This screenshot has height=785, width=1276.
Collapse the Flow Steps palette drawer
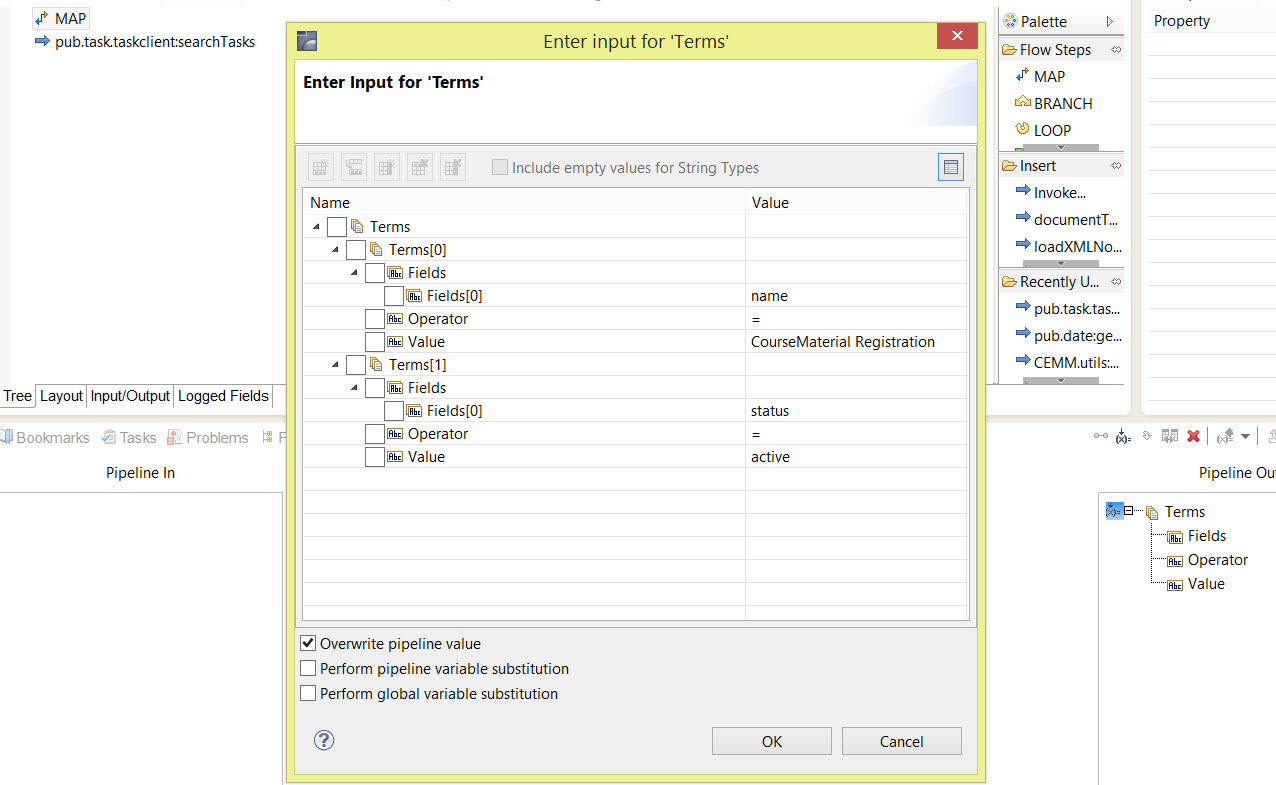tap(1116, 49)
